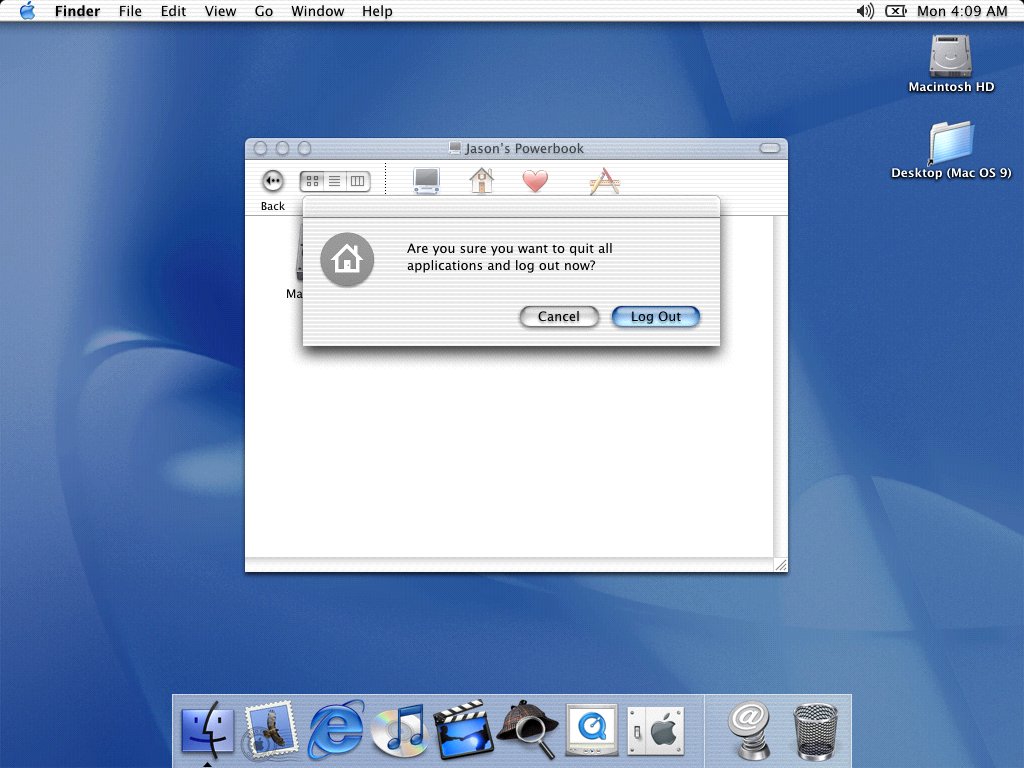Click the @ spring icon in the Dock
Viewport: 1024px width, 768px height.
click(750, 730)
